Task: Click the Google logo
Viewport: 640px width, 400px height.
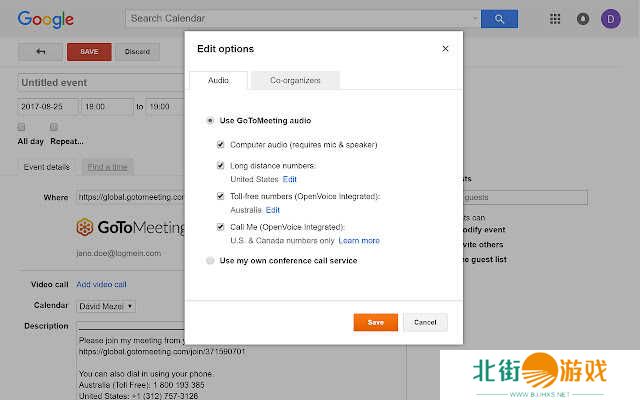Action: click(x=45, y=18)
